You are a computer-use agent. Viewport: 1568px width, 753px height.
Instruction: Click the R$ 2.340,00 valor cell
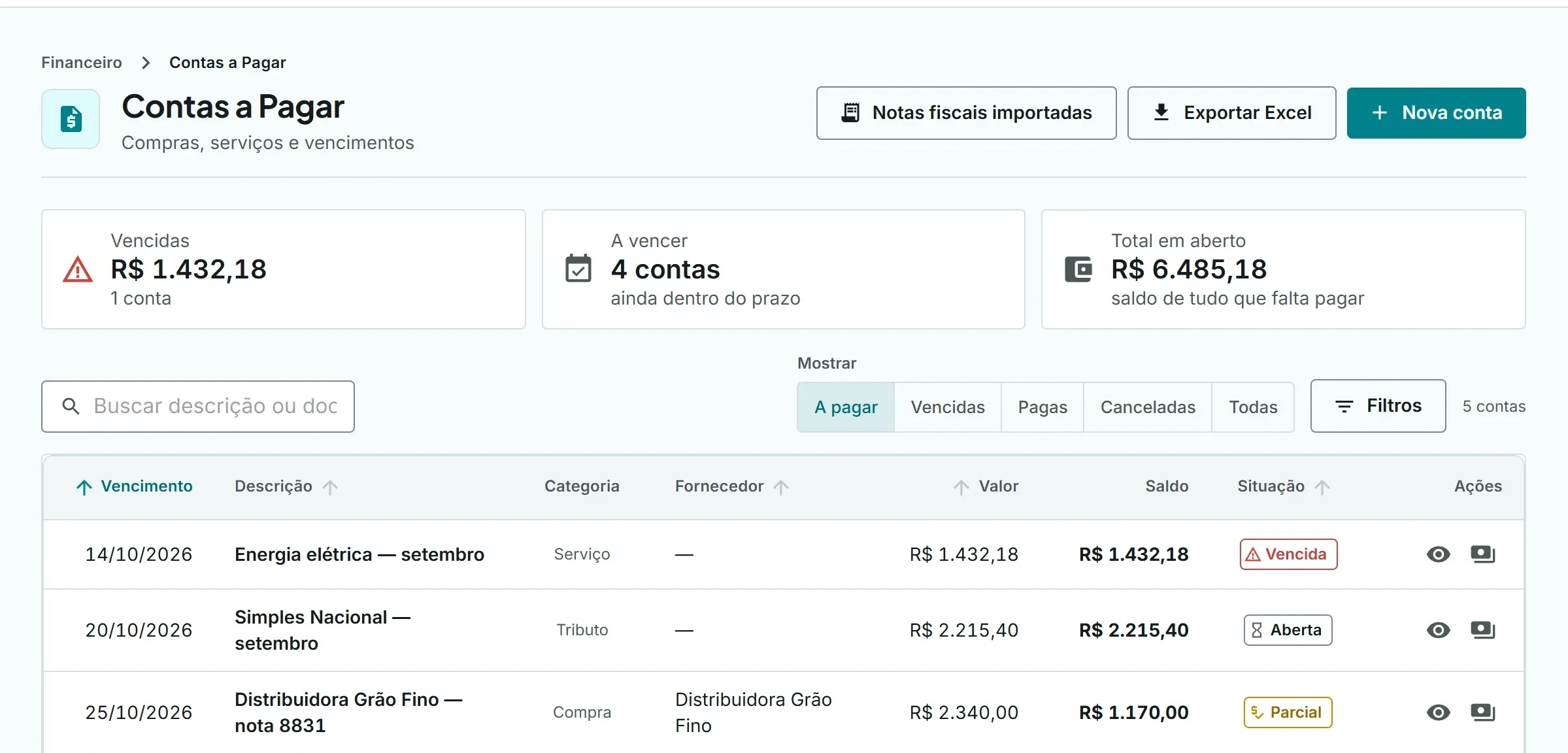pos(963,712)
